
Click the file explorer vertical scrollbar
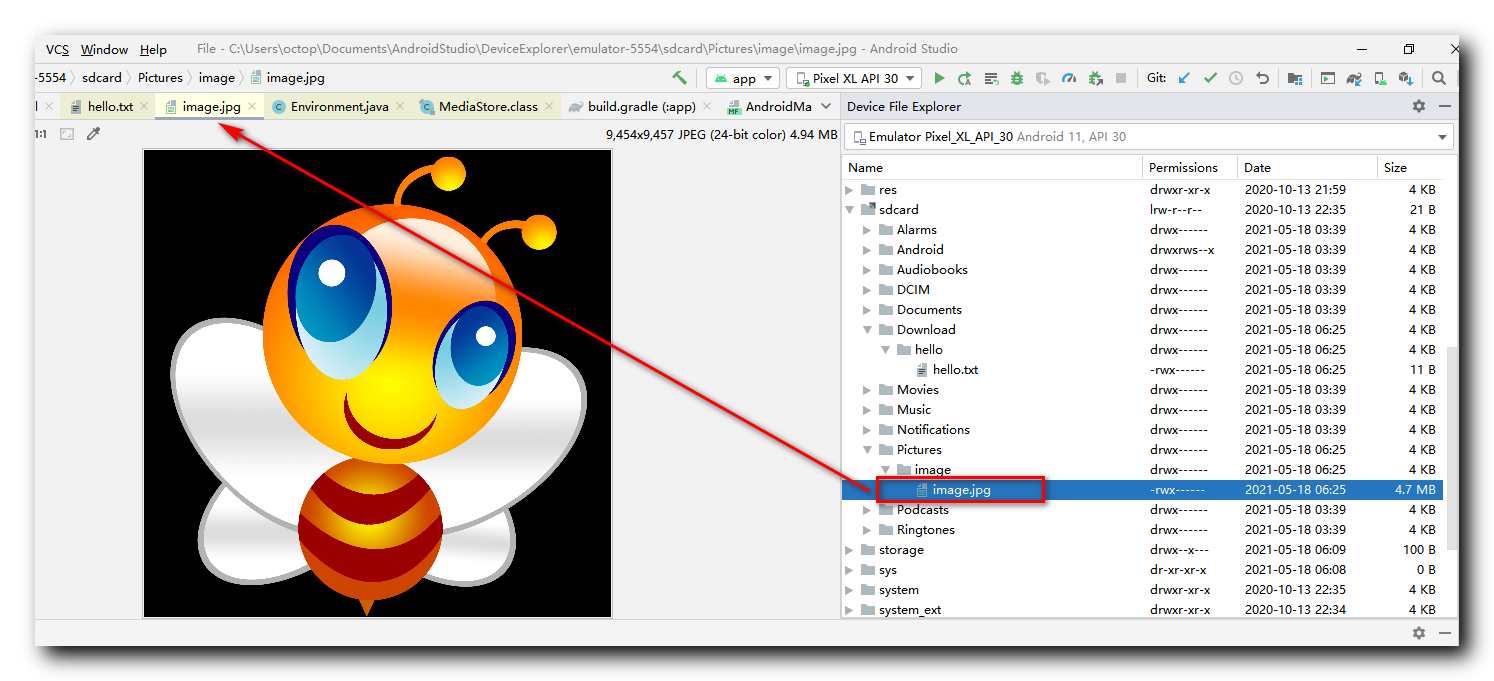coord(1451,448)
